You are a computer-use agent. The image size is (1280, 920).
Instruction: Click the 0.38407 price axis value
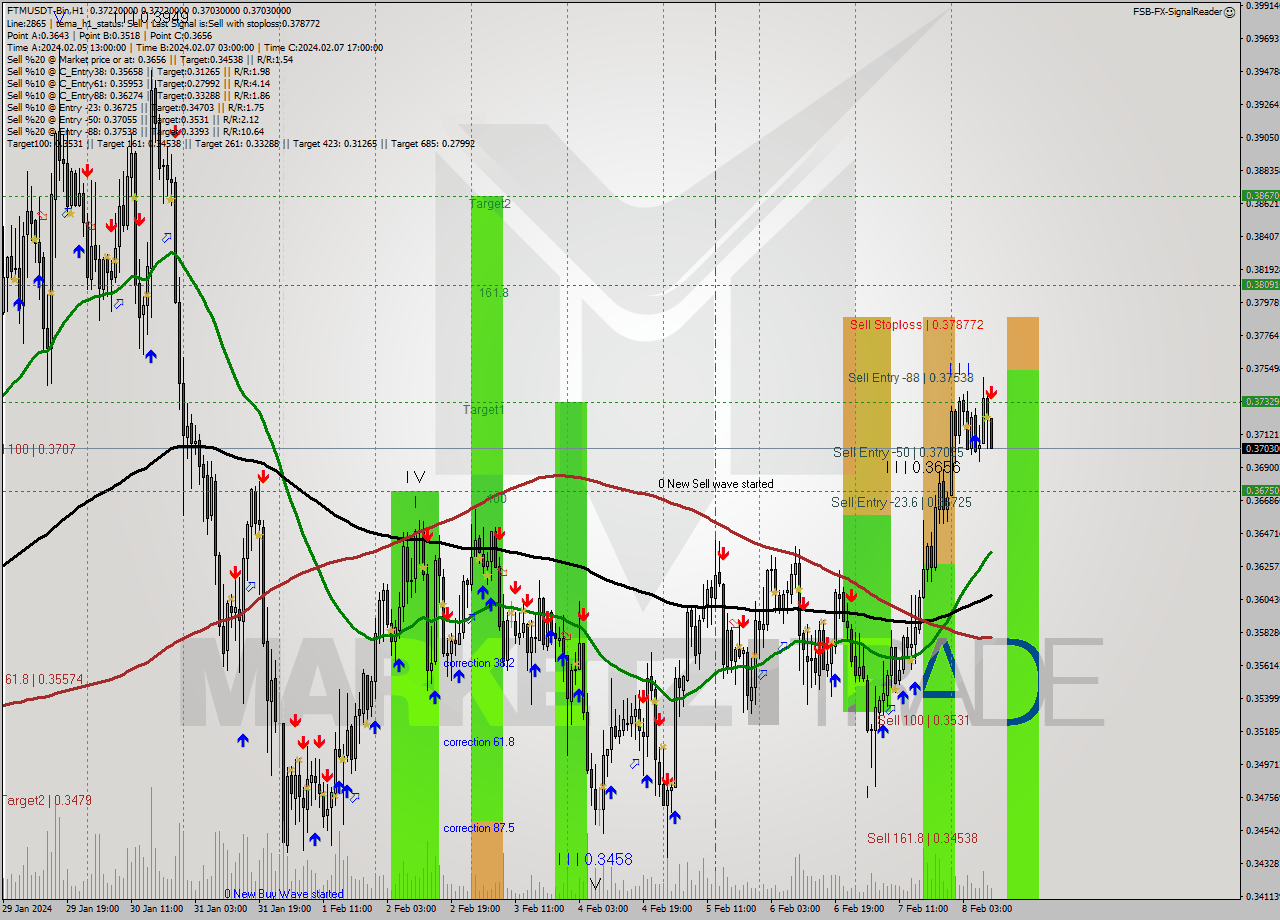(1262, 236)
